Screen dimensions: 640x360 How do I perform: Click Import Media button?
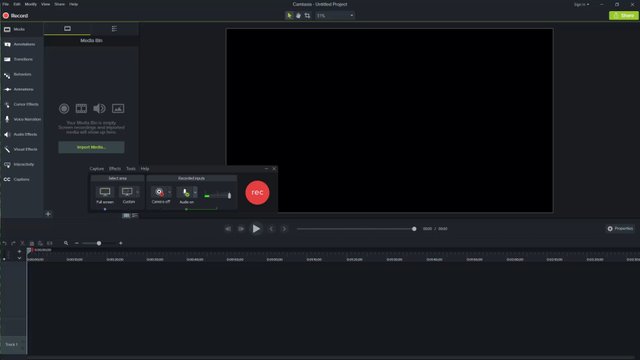click(91, 147)
